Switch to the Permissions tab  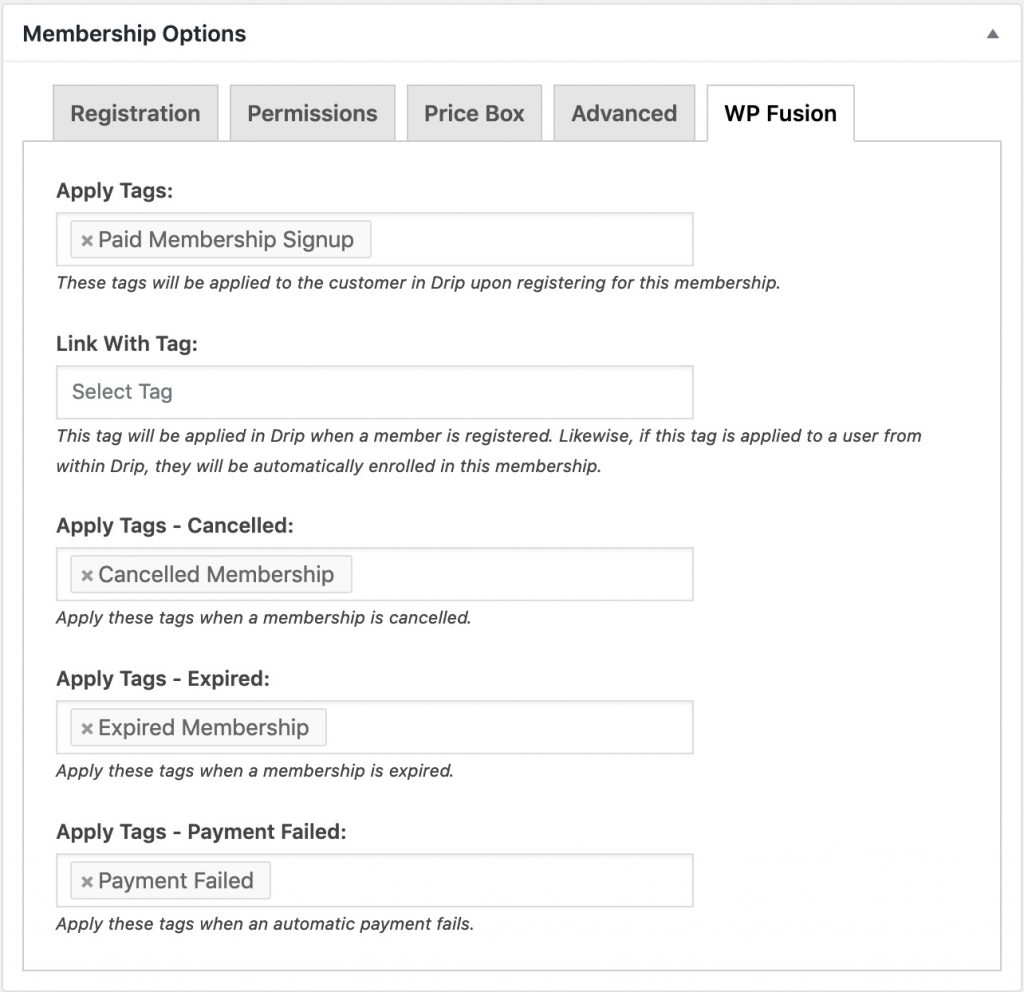tap(312, 113)
